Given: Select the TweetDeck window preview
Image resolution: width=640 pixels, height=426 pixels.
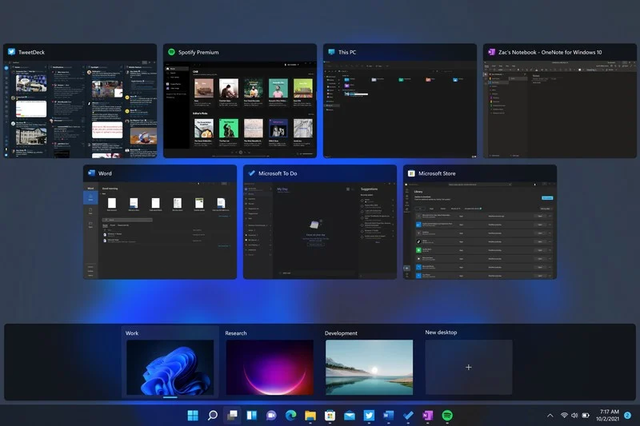Looking at the screenshot, I should [80, 107].
